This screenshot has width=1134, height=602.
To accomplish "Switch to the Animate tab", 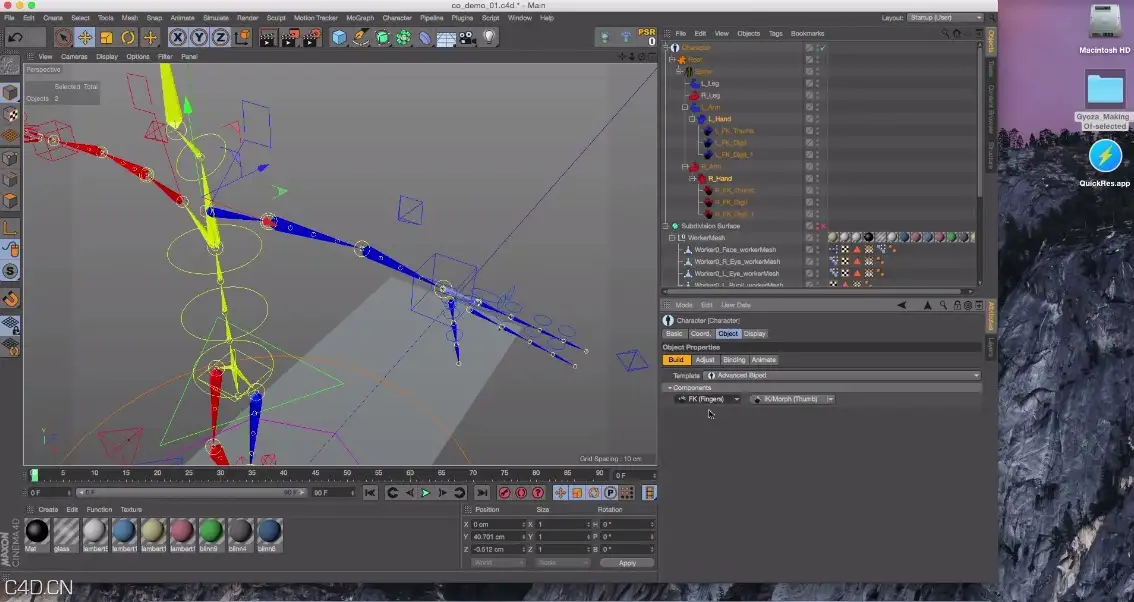I will pyautogui.click(x=764, y=360).
